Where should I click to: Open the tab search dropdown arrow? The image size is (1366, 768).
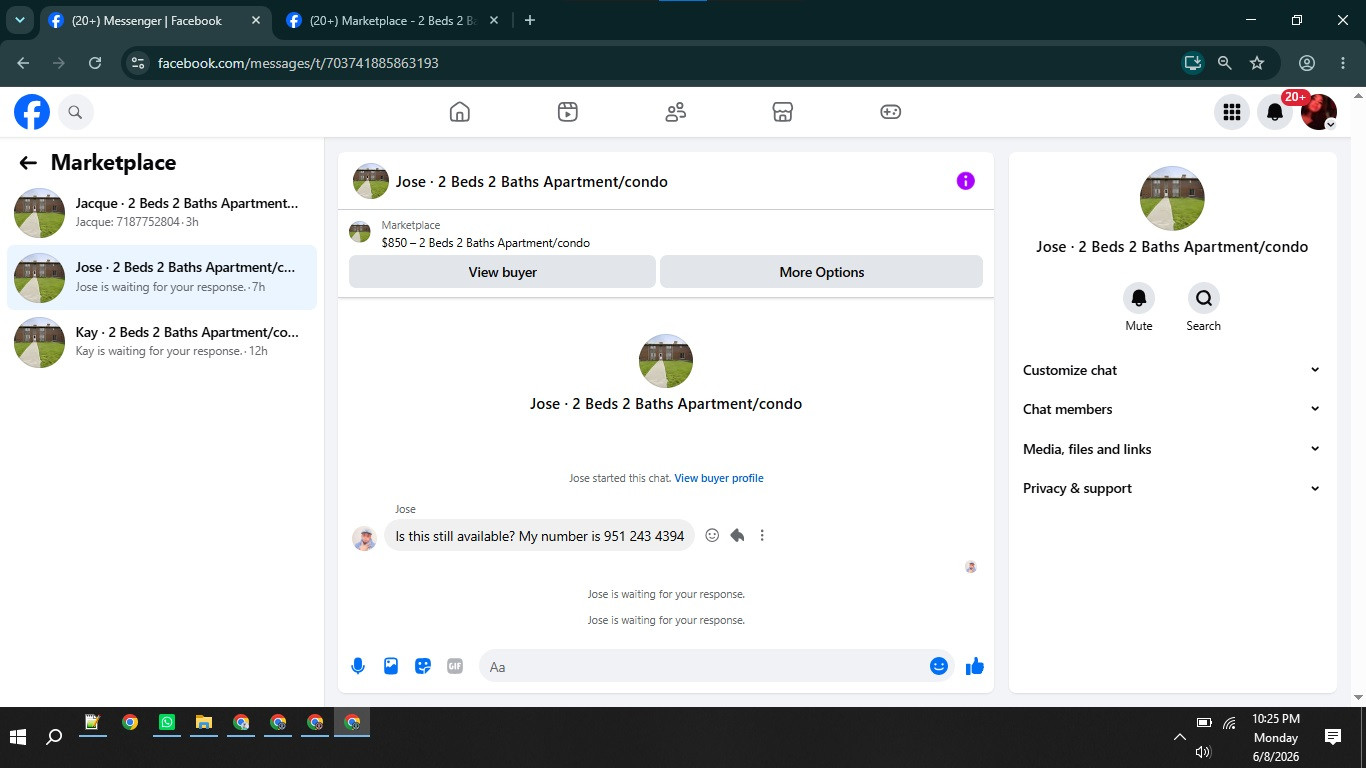[x=19, y=20]
